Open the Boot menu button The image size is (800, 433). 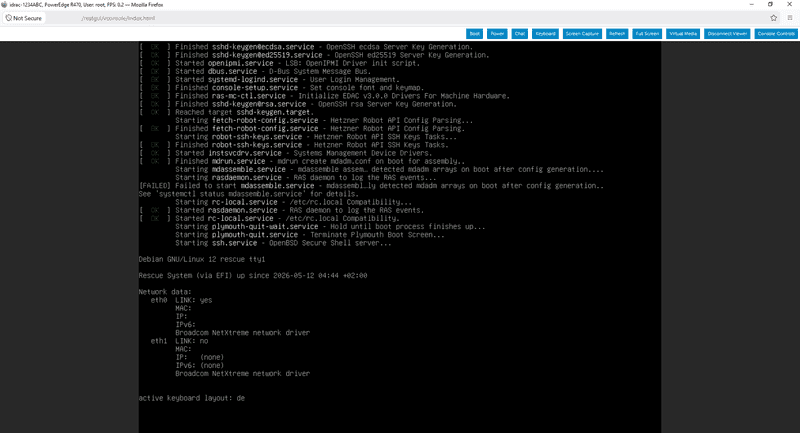click(474, 34)
